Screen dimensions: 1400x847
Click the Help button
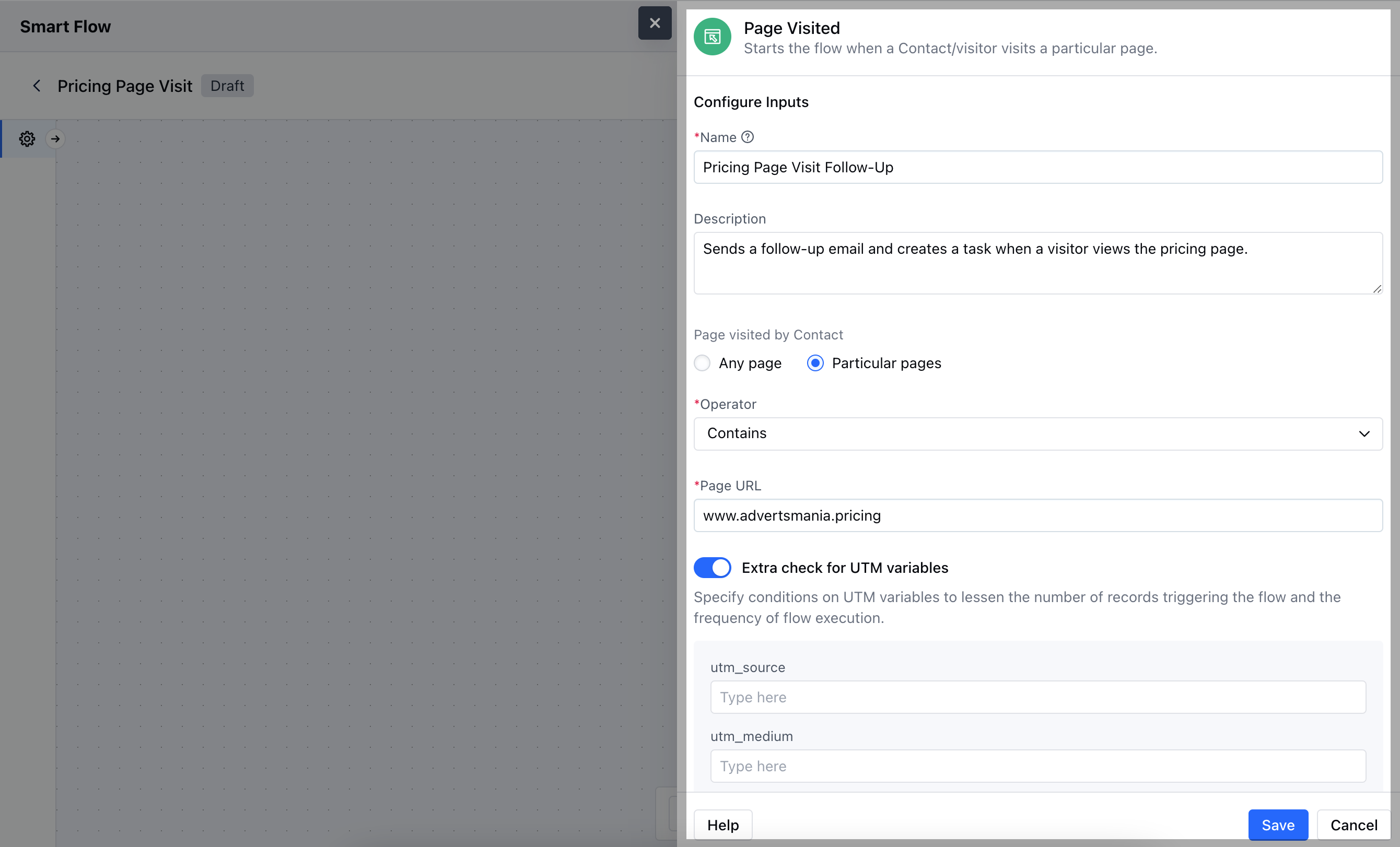point(723,825)
